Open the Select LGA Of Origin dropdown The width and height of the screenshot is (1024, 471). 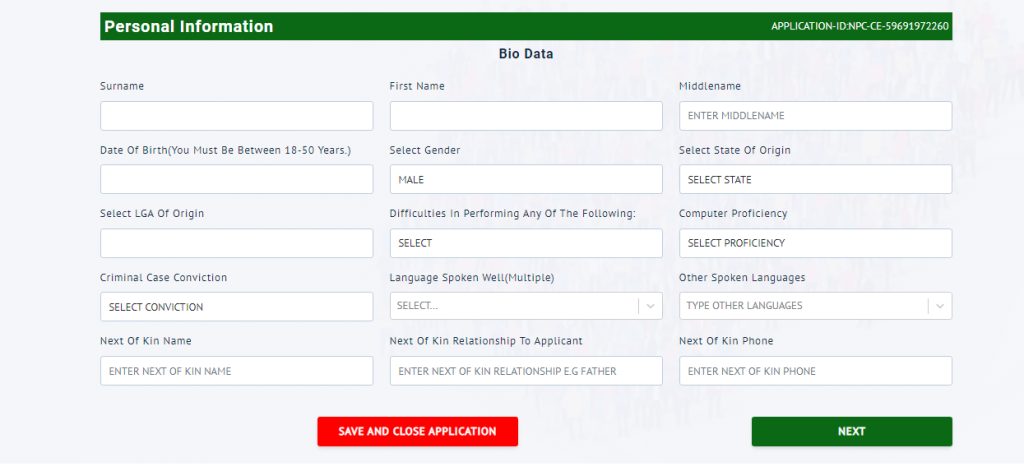[x=236, y=243]
